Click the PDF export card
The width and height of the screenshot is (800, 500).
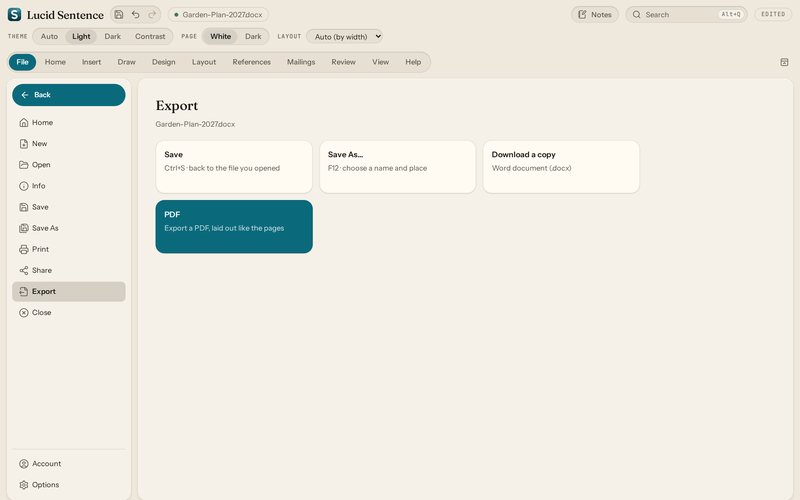234,227
